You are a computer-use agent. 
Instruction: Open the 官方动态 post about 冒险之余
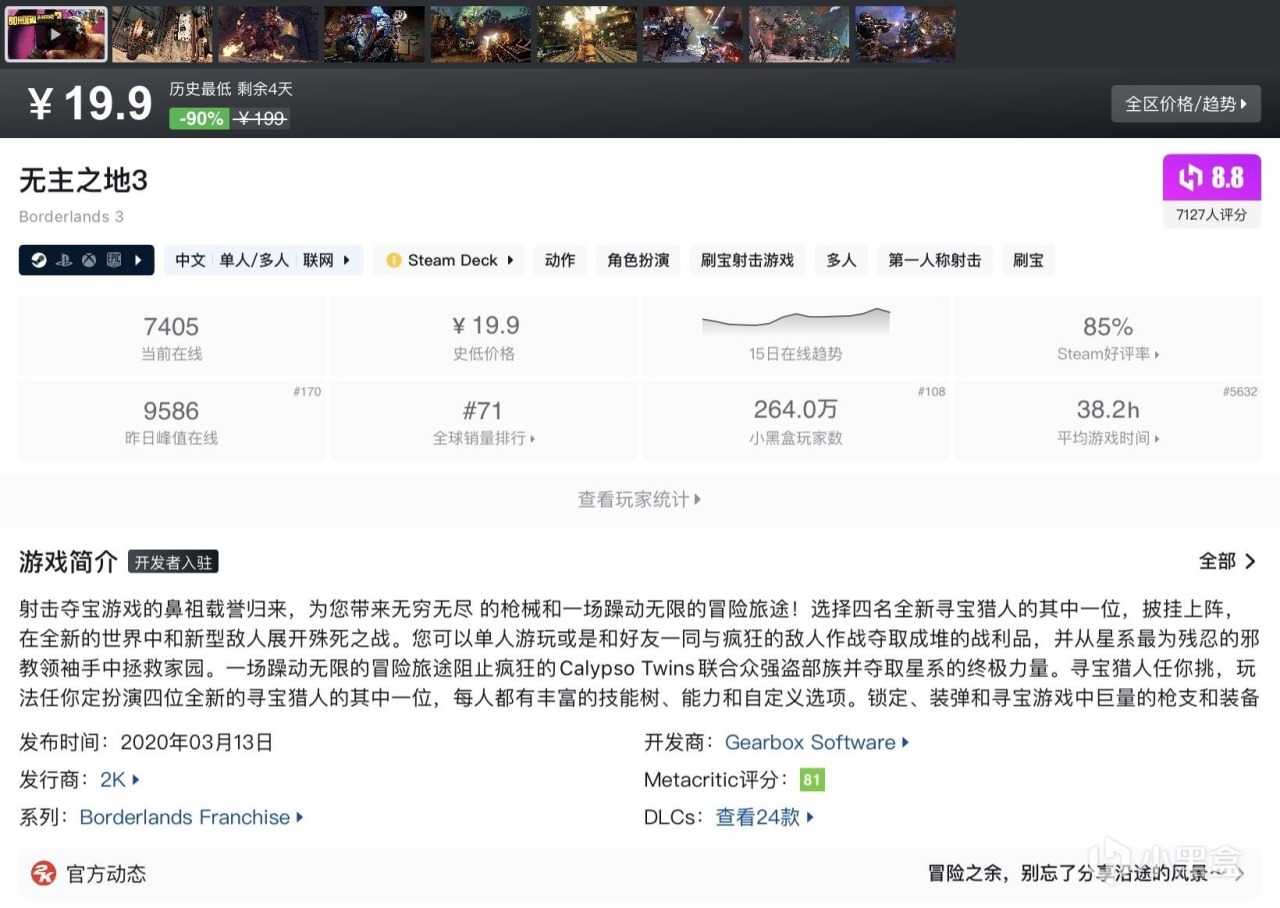(1087, 873)
